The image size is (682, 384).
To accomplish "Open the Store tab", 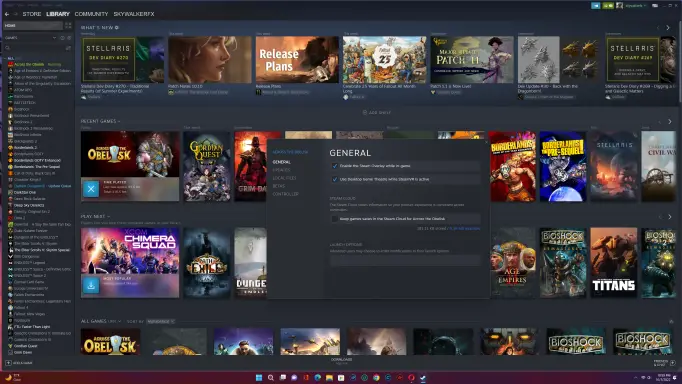I will [x=32, y=14].
